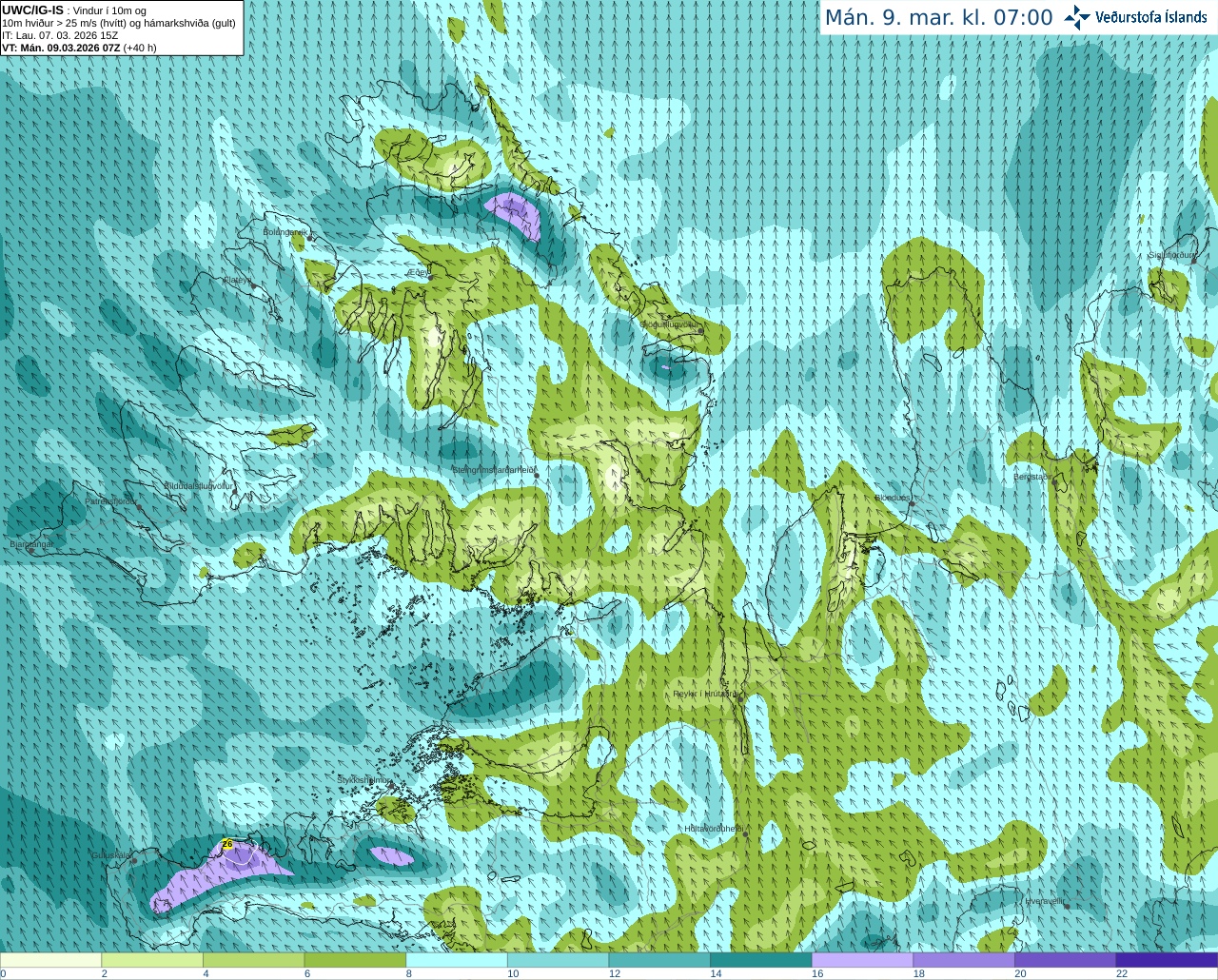Select the violet 20–22 legend swatch
The width and height of the screenshot is (1218, 980).
pos(1066,960)
